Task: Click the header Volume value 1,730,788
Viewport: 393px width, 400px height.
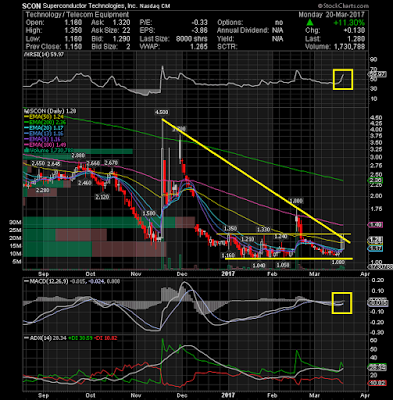Action: (x=349, y=47)
